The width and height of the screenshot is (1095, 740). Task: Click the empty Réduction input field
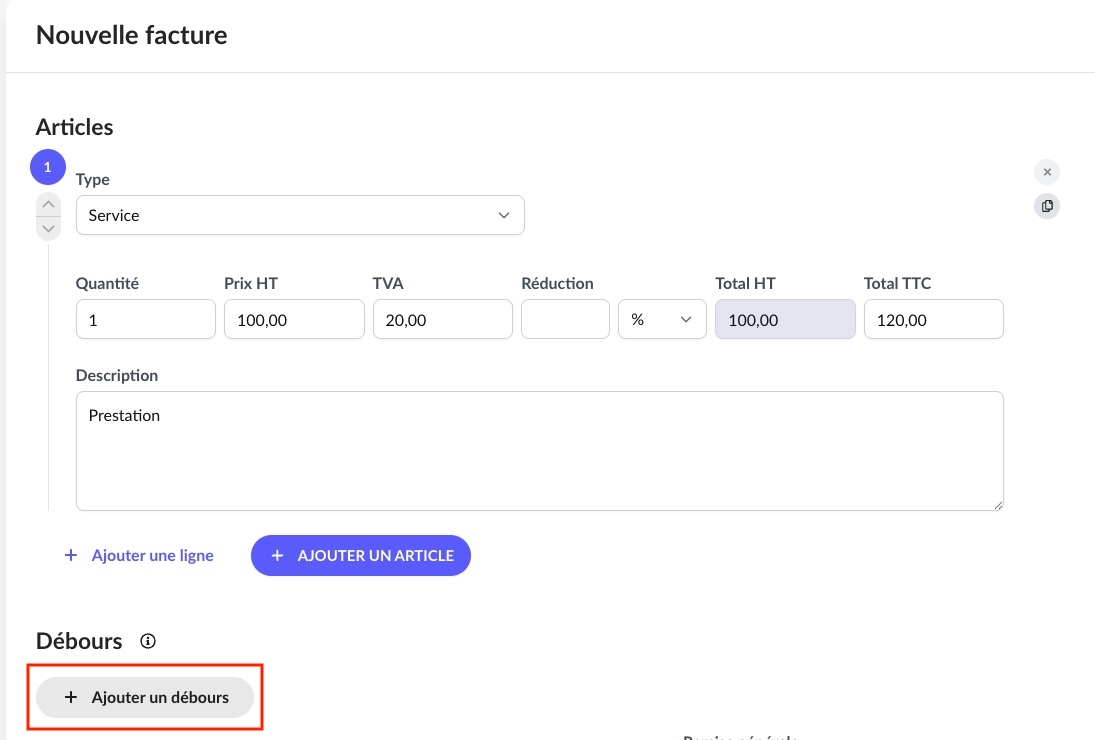click(x=565, y=319)
